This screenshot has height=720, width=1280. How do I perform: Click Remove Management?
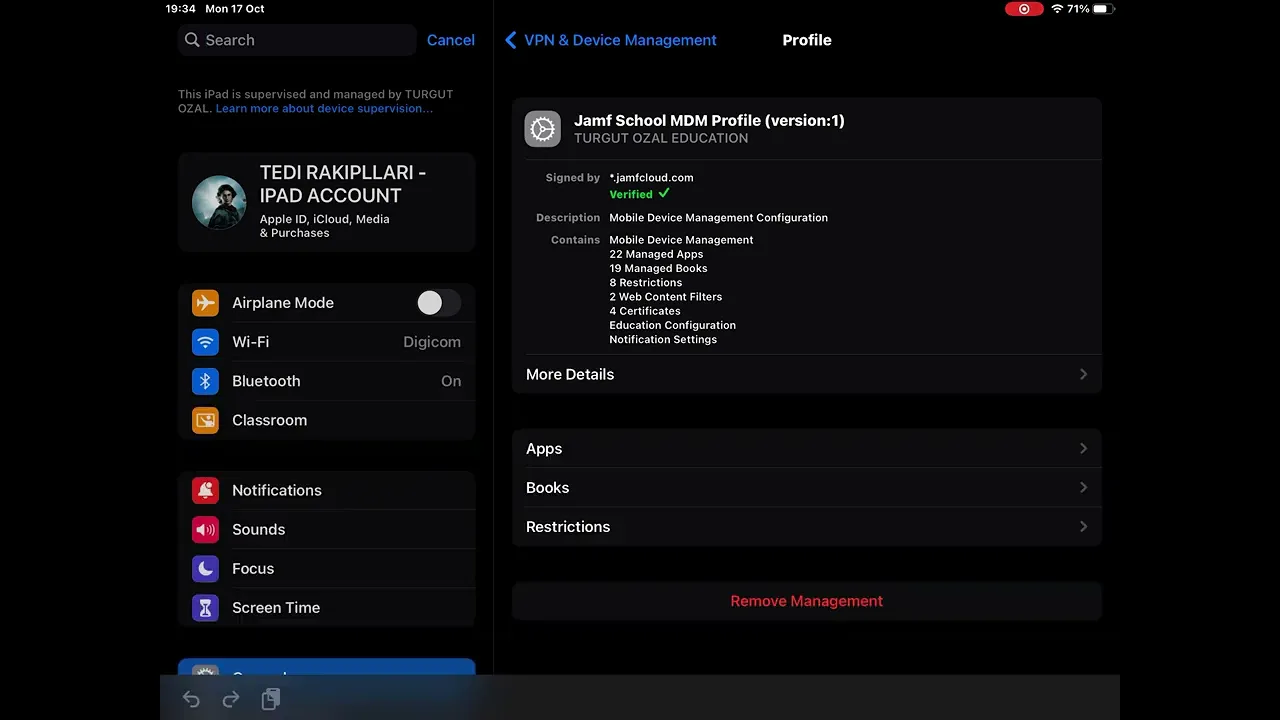807,601
